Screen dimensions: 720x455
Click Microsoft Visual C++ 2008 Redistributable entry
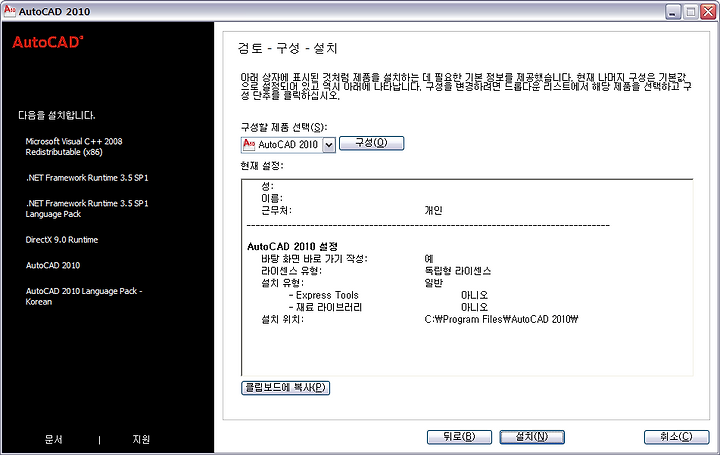(x=74, y=146)
